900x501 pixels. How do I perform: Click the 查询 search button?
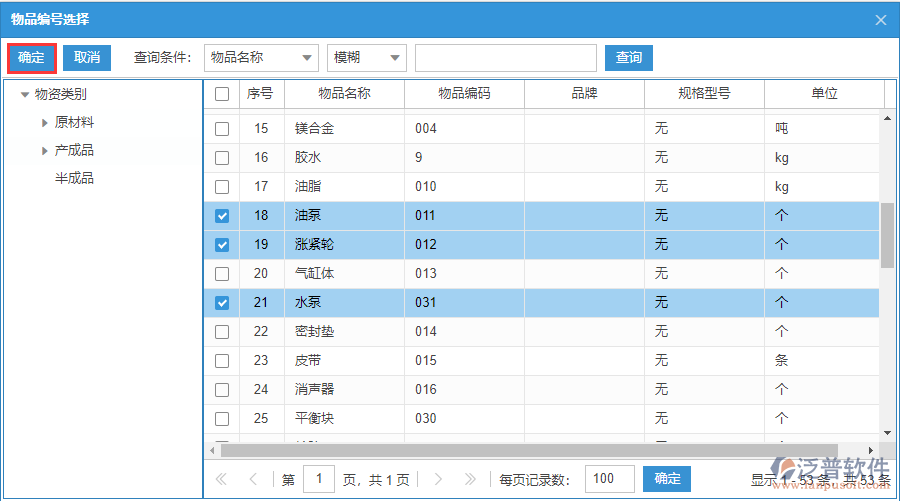point(628,58)
